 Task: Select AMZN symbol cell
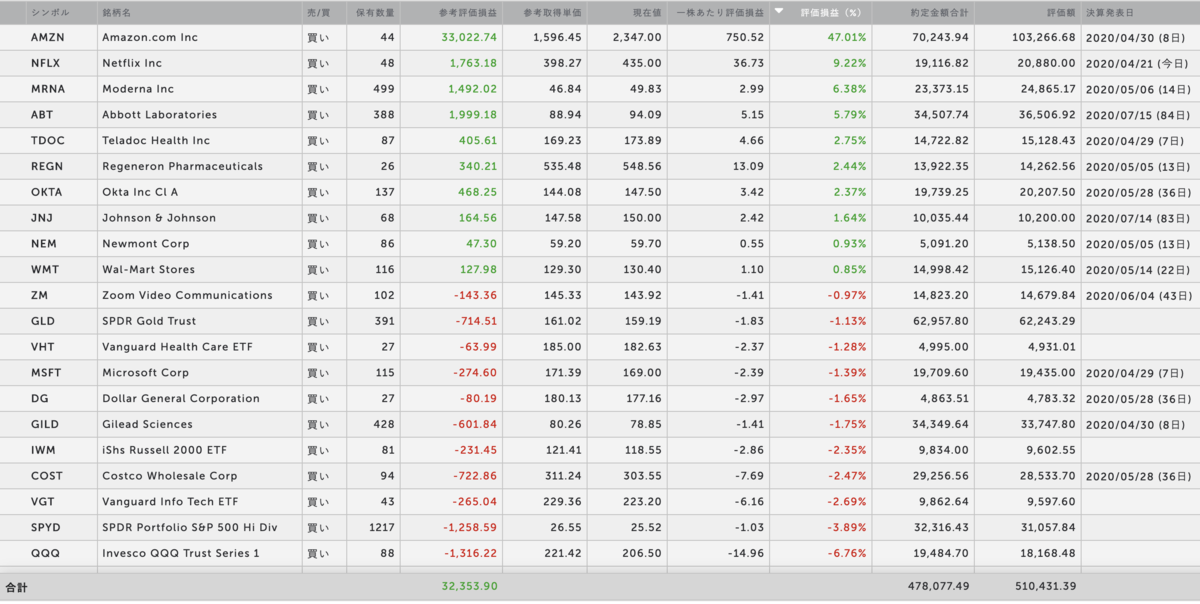point(47,37)
